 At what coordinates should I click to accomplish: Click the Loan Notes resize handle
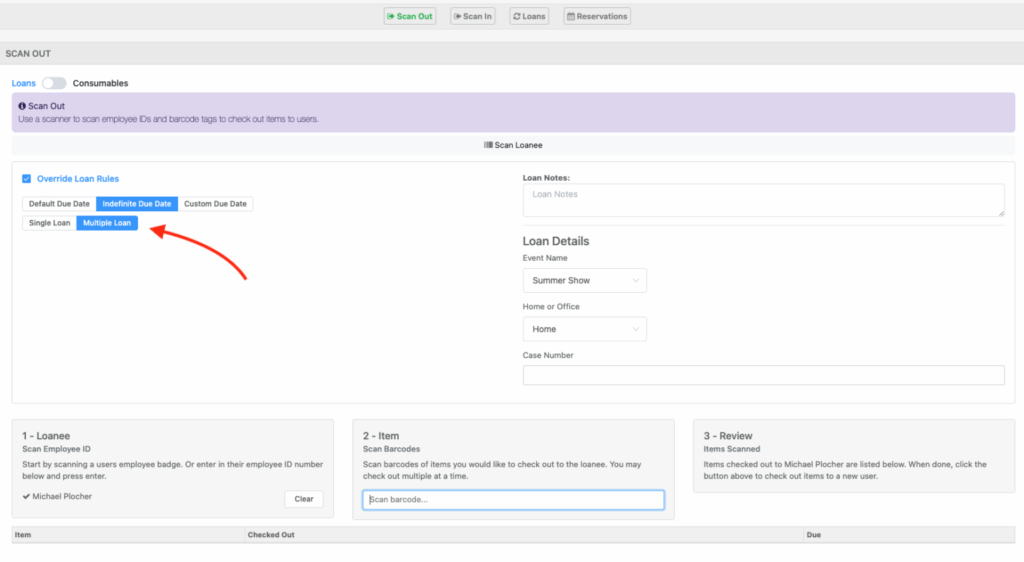tap(1000, 212)
